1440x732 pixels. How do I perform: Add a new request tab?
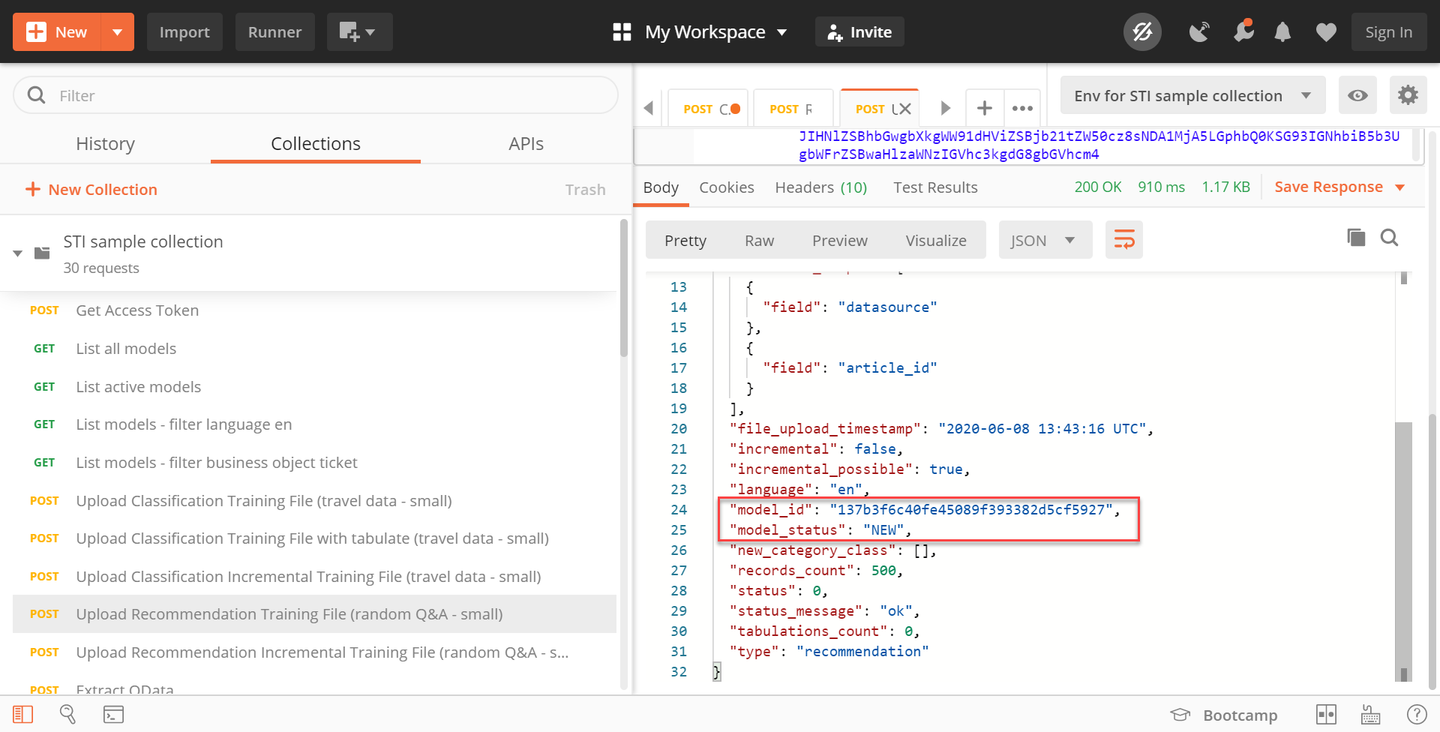pos(985,108)
